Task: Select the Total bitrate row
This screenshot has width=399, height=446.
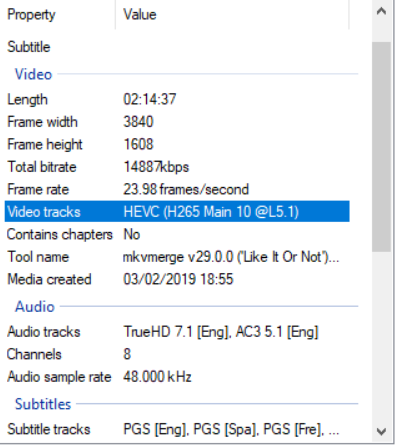Action: tap(177, 167)
